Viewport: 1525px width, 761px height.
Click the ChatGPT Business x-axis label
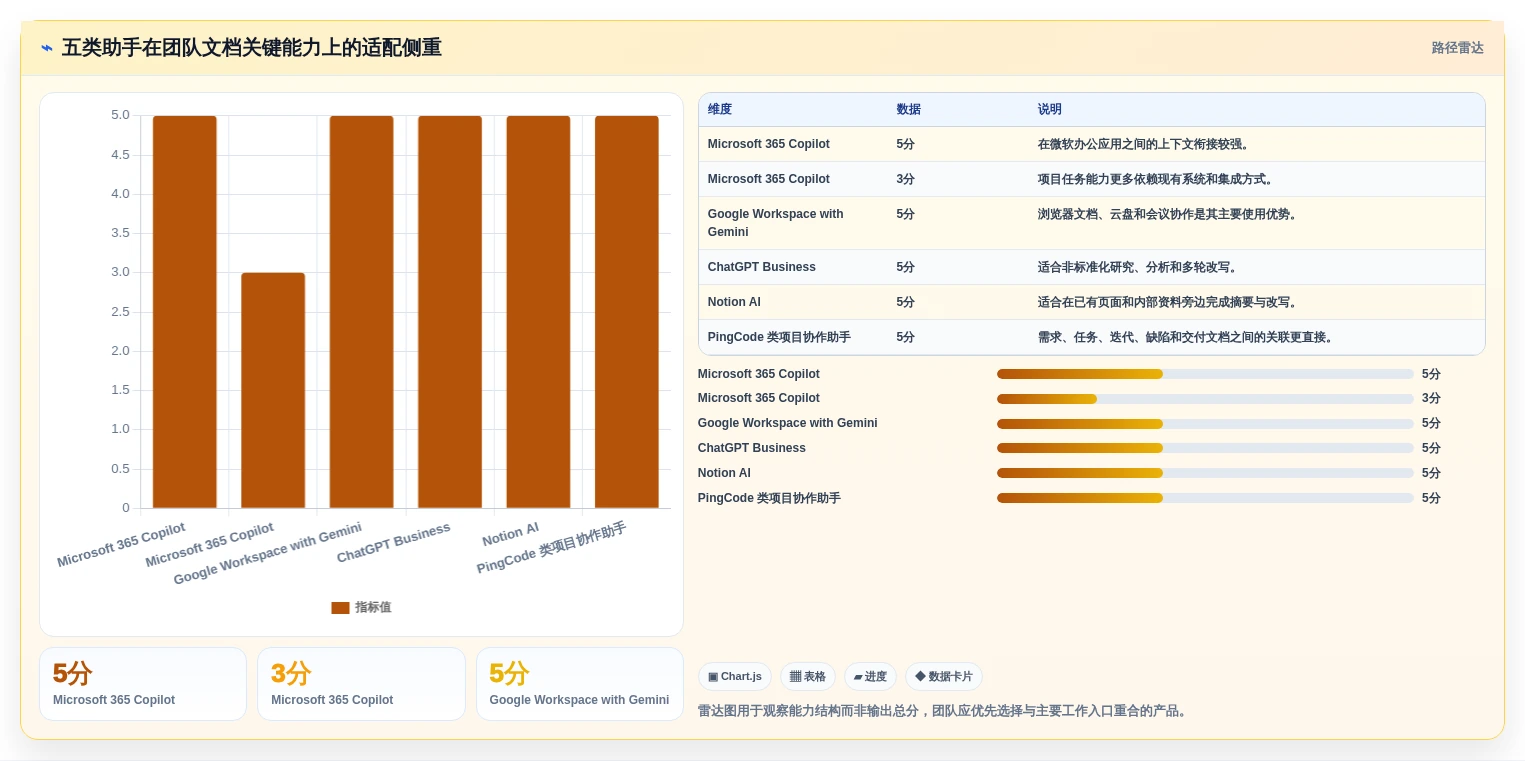[x=394, y=543]
